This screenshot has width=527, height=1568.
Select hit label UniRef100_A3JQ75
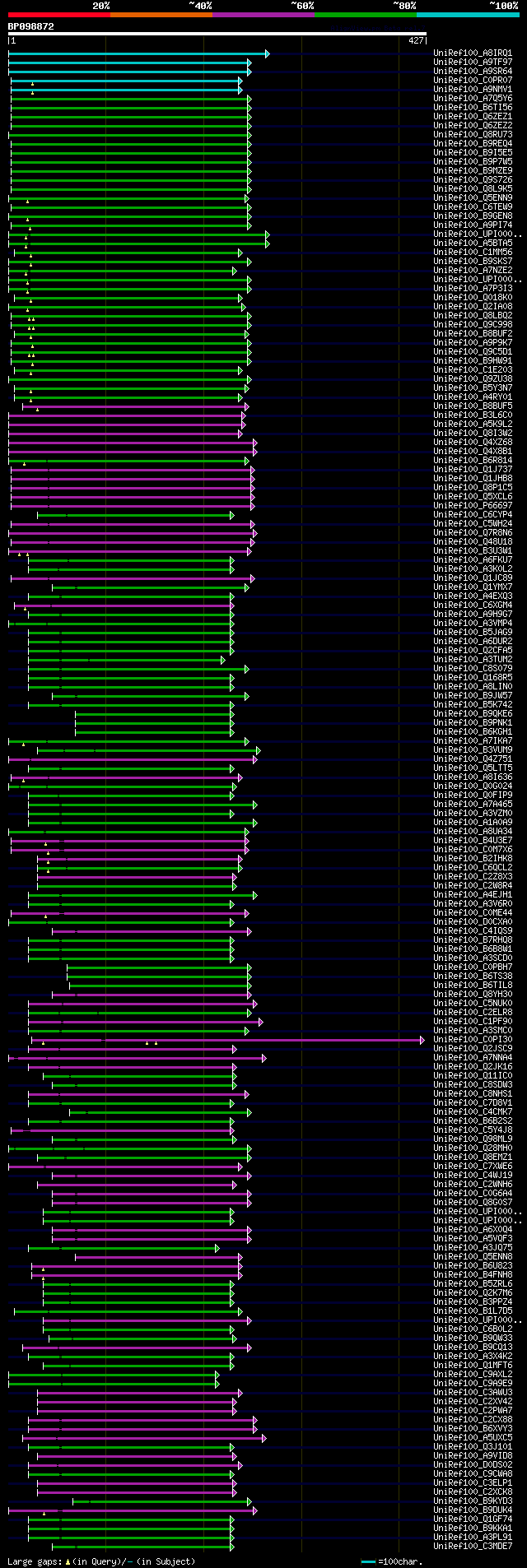[473, 1248]
